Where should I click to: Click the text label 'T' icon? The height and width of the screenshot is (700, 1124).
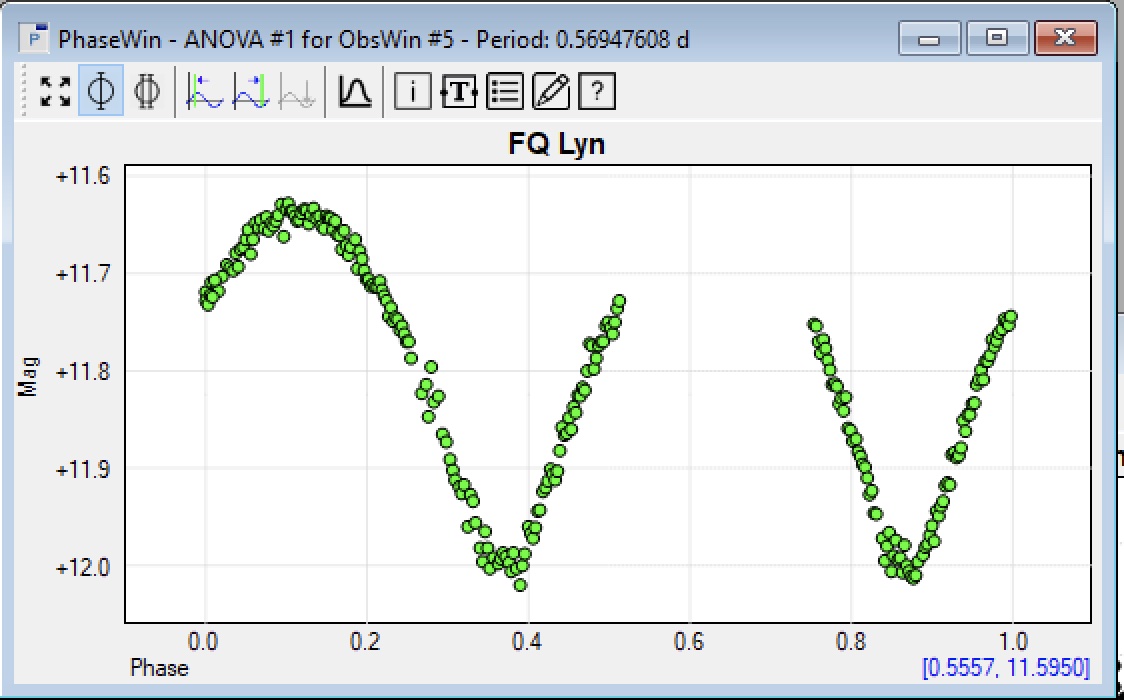coord(458,92)
